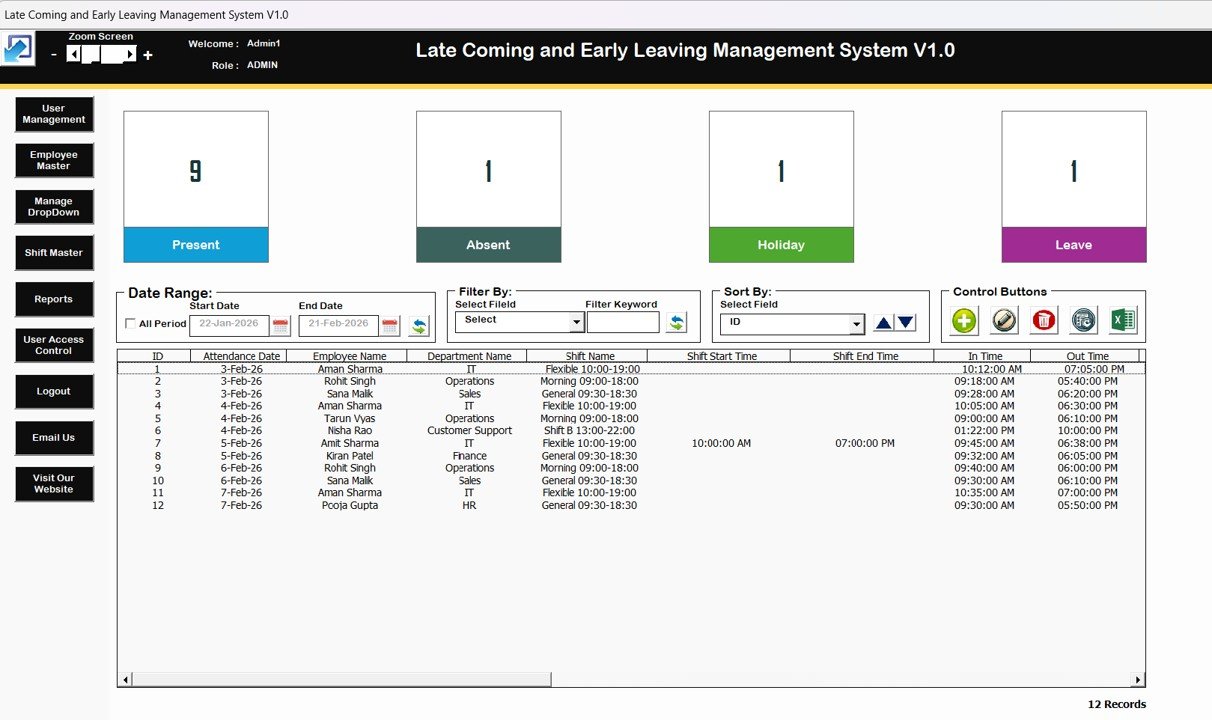Image resolution: width=1212 pixels, height=720 pixels.
Task: Click the green add new record icon
Action: (964, 320)
